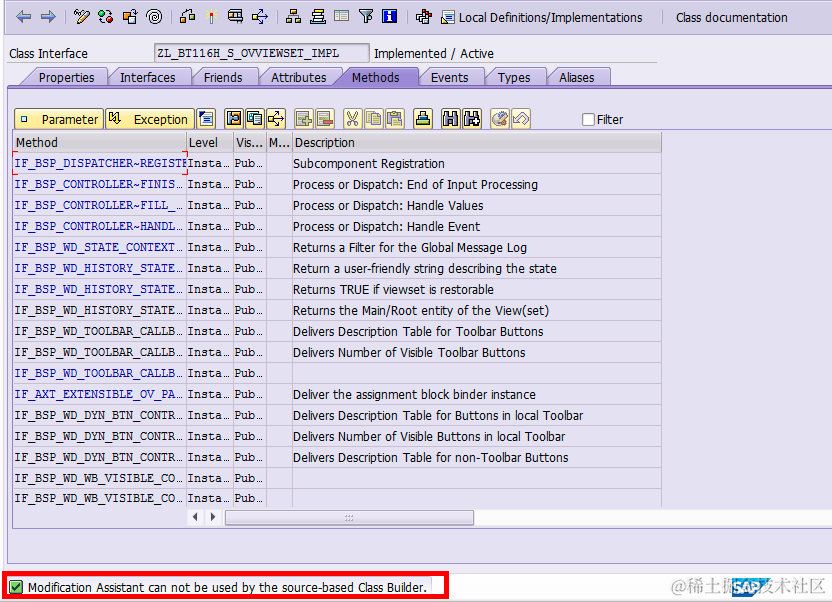The image size is (832, 602).
Task: Click the left arrow of the horizontal scrollbar
Action: pyautogui.click(x=195, y=517)
